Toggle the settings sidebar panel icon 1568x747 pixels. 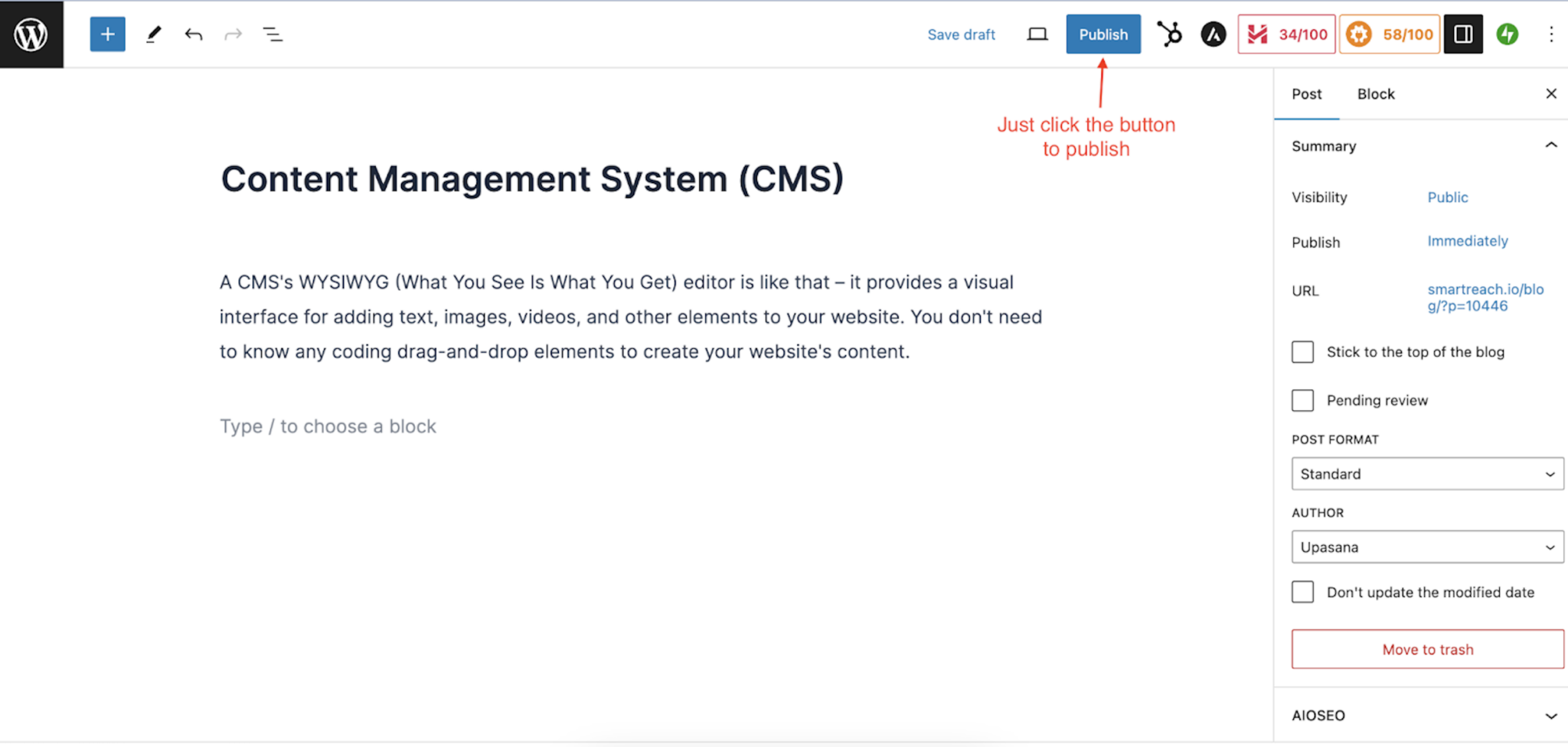[x=1462, y=34]
